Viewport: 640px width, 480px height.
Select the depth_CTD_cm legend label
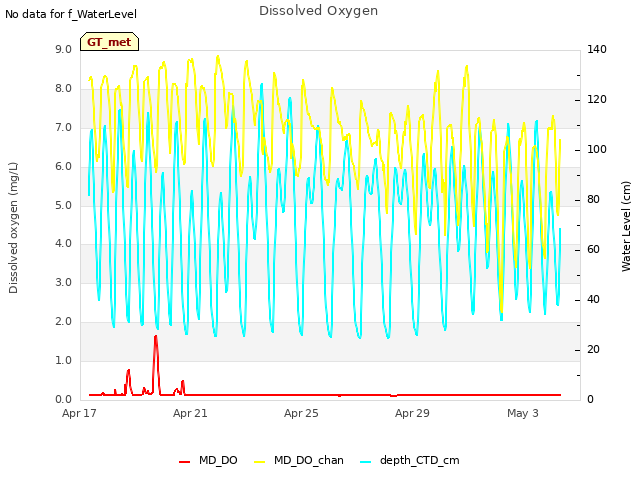pos(420,460)
